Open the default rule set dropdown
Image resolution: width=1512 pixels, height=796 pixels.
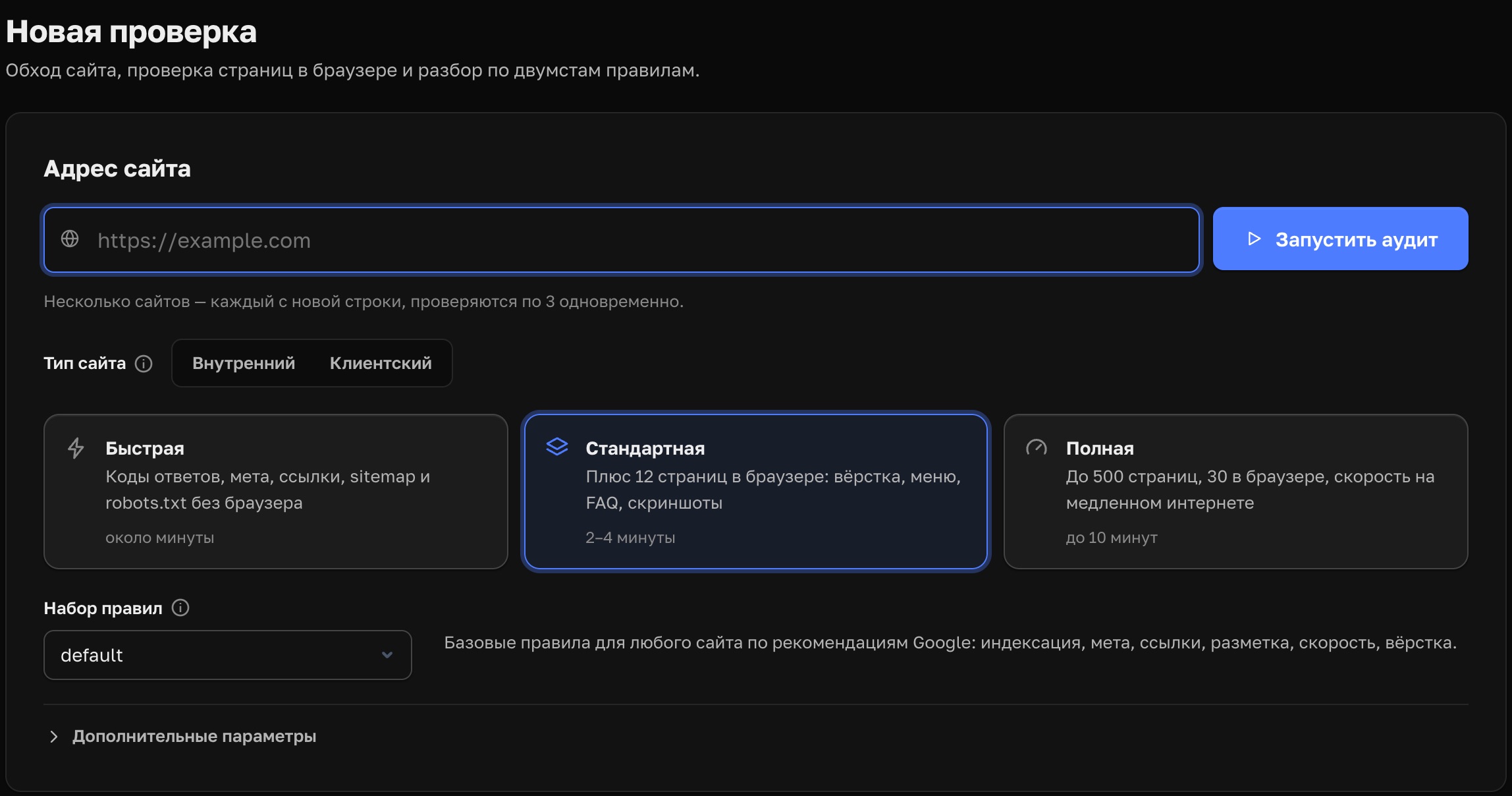(228, 655)
